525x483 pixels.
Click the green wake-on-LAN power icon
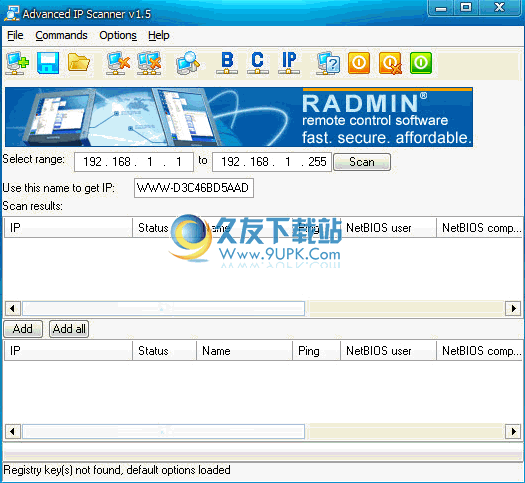click(x=421, y=63)
